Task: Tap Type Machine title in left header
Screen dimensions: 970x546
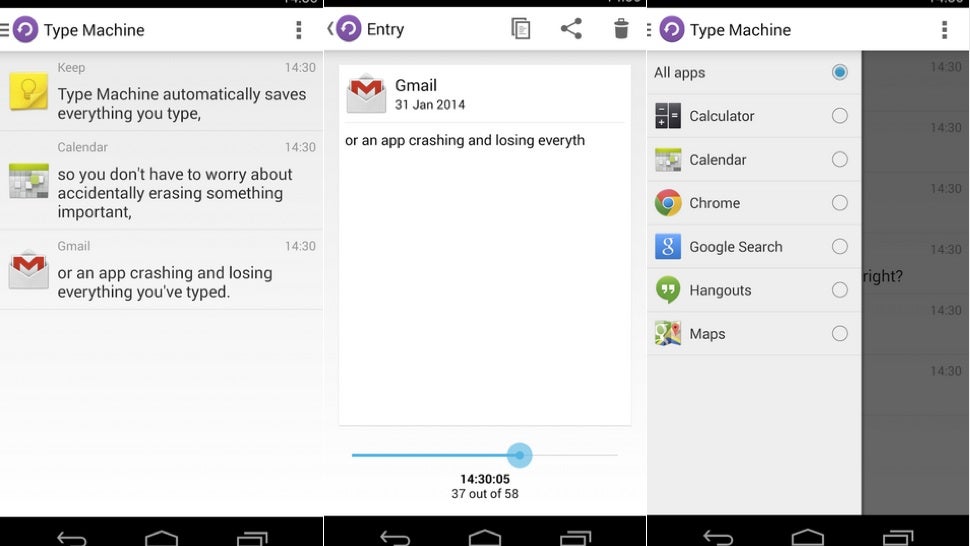Action: click(94, 30)
